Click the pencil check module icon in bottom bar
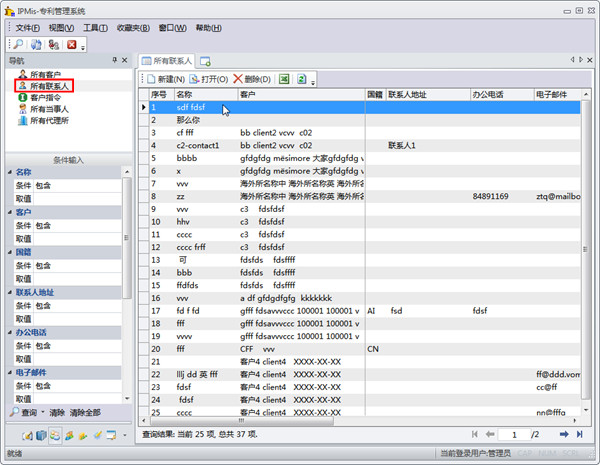 click(97, 435)
